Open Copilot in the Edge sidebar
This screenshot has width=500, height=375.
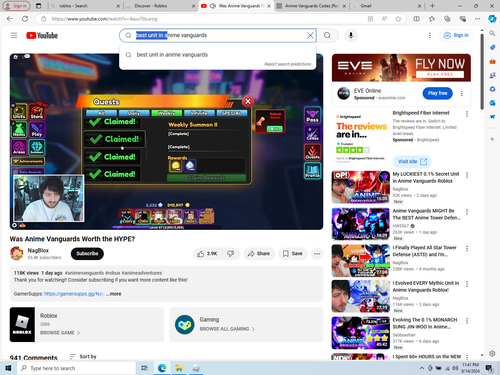492,19
